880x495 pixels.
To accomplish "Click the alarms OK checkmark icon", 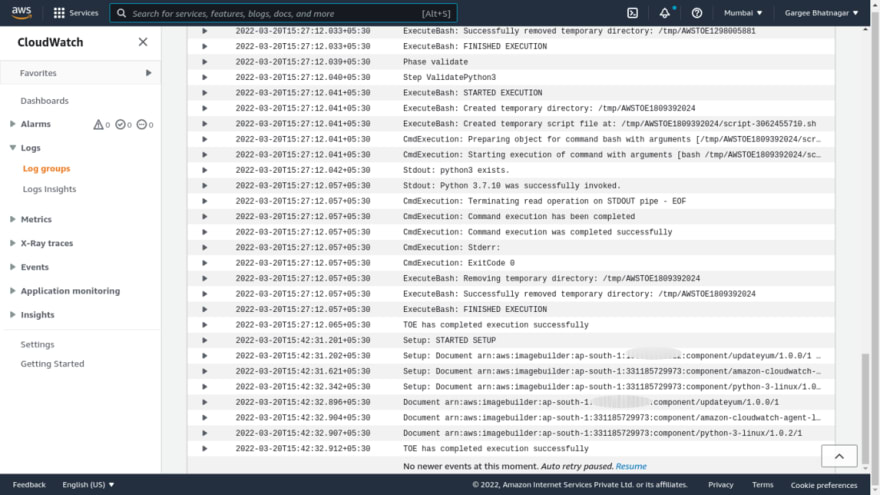I will [120, 125].
